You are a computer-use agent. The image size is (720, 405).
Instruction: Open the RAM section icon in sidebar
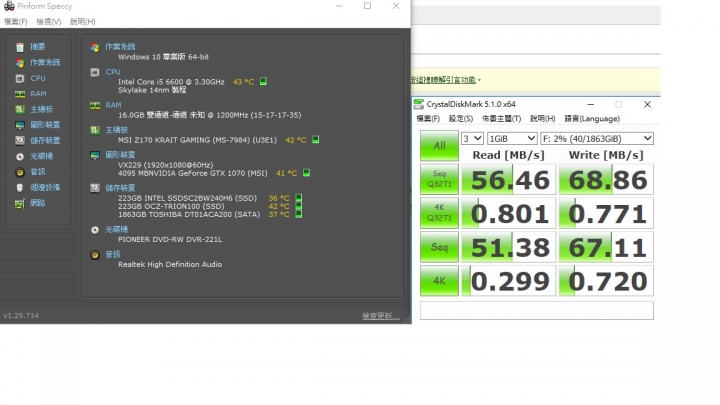[x=20, y=94]
